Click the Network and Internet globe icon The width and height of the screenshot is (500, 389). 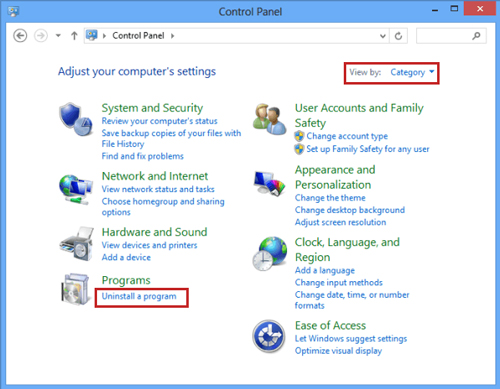76,189
